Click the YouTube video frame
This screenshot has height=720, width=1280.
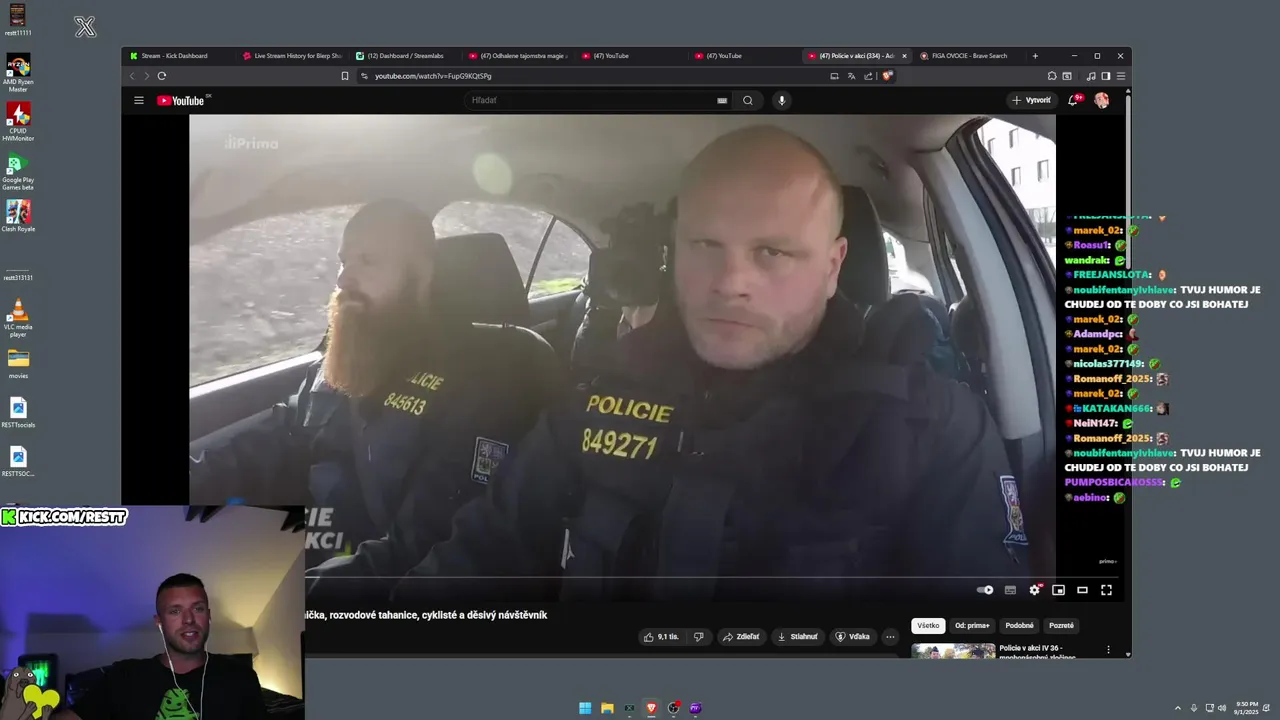point(622,344)
